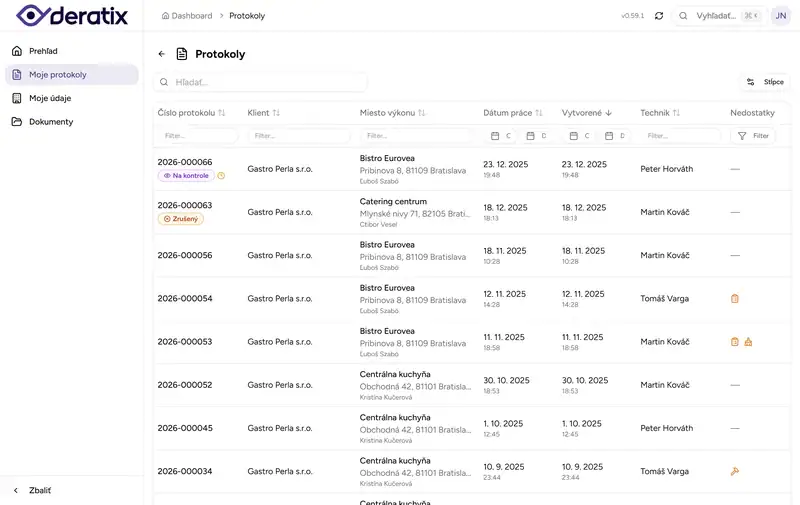
Task: Open the JN user avatar menu
Action: tap(780, 16)
